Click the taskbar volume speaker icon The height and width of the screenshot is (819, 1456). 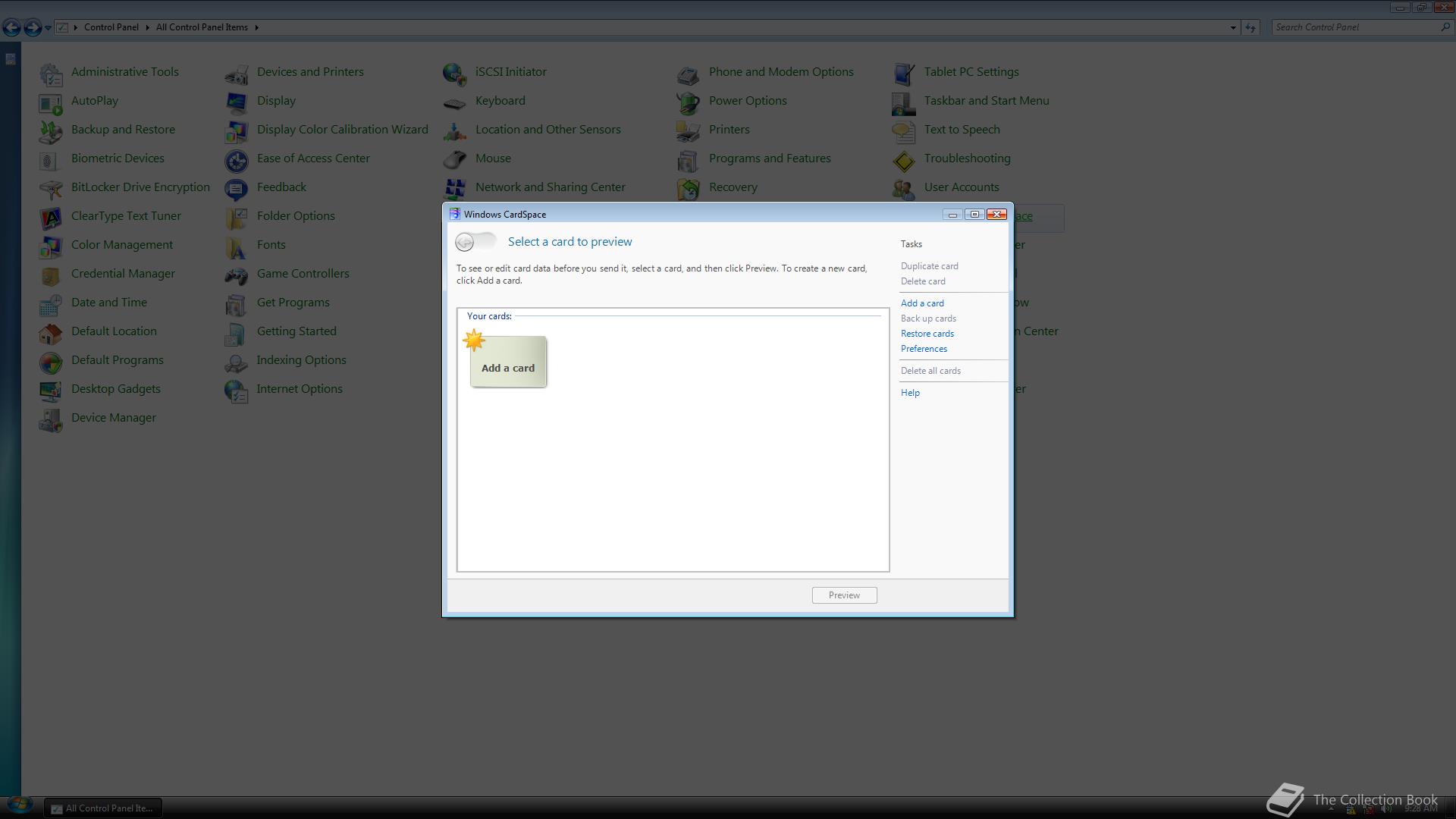[x=1387, y=809]
